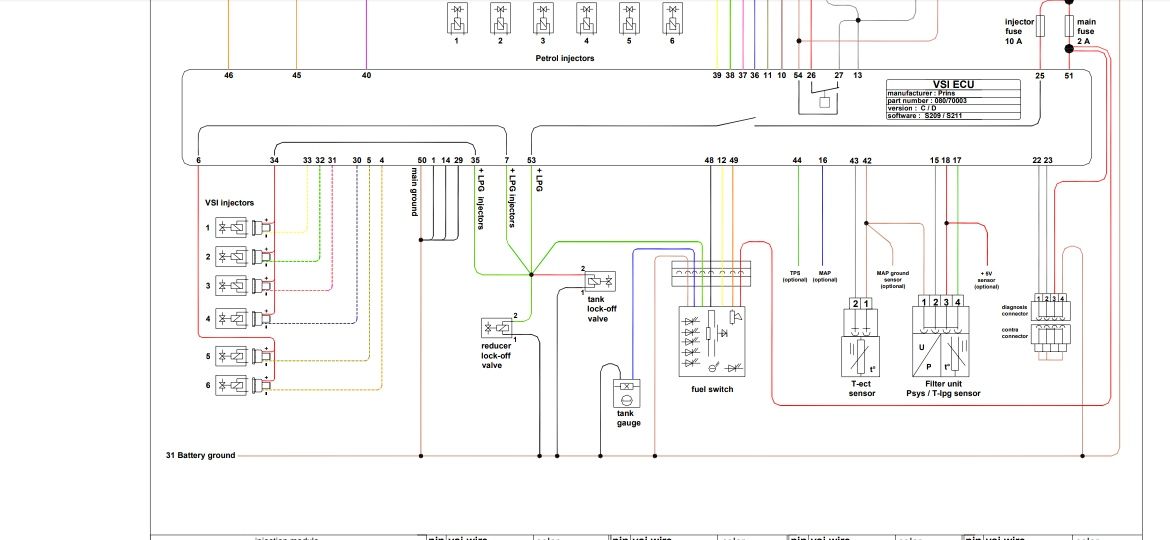The image size is (1170, 540).
Task: Select VSI injector 1 symbol
Action: coord(231,227)
